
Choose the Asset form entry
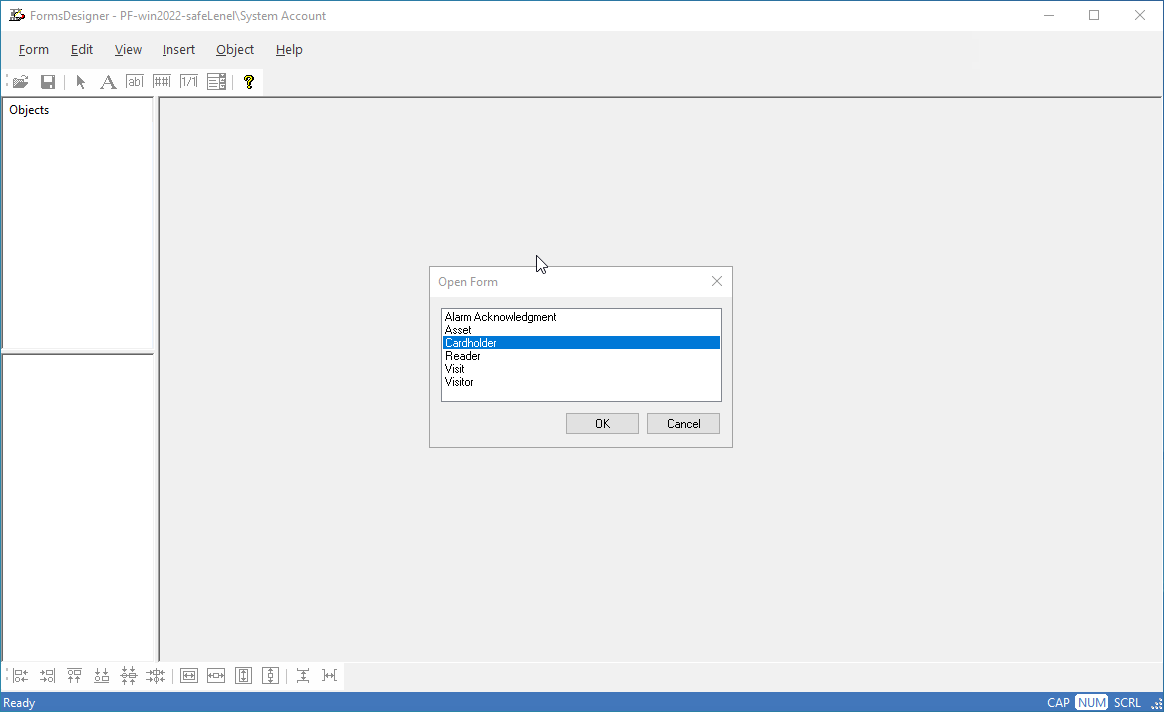pyautogui.click(x=458, y=330)
